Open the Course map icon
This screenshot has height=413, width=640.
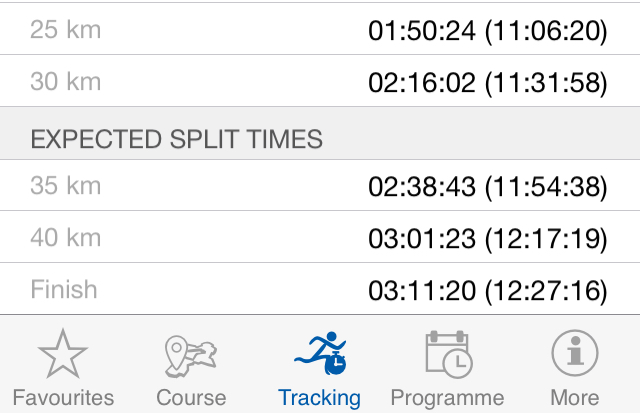(191, 354)
